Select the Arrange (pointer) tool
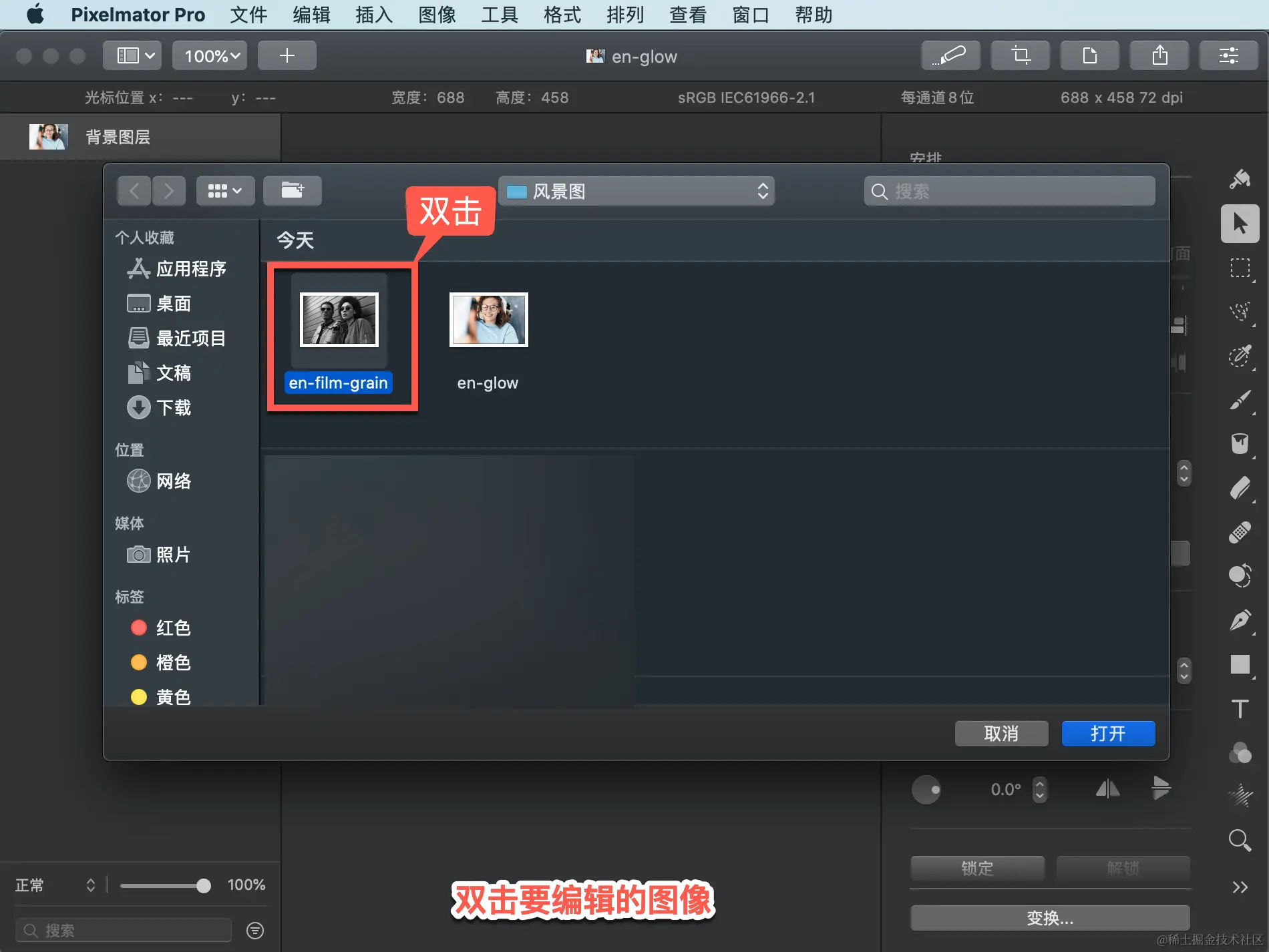 click(x=1240, y=224)
